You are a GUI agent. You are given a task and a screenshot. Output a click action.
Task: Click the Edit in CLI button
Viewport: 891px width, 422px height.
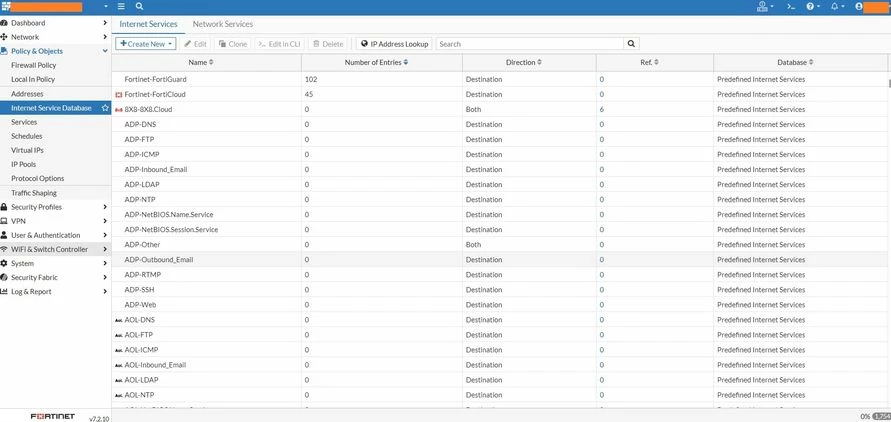tap(280, 44)
